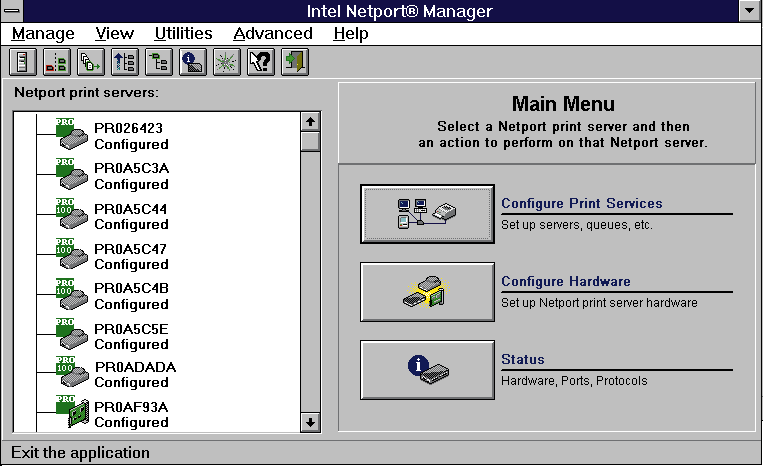Select the PR0A5C44 PRO 100 server icon

click(x=72, y=214)
